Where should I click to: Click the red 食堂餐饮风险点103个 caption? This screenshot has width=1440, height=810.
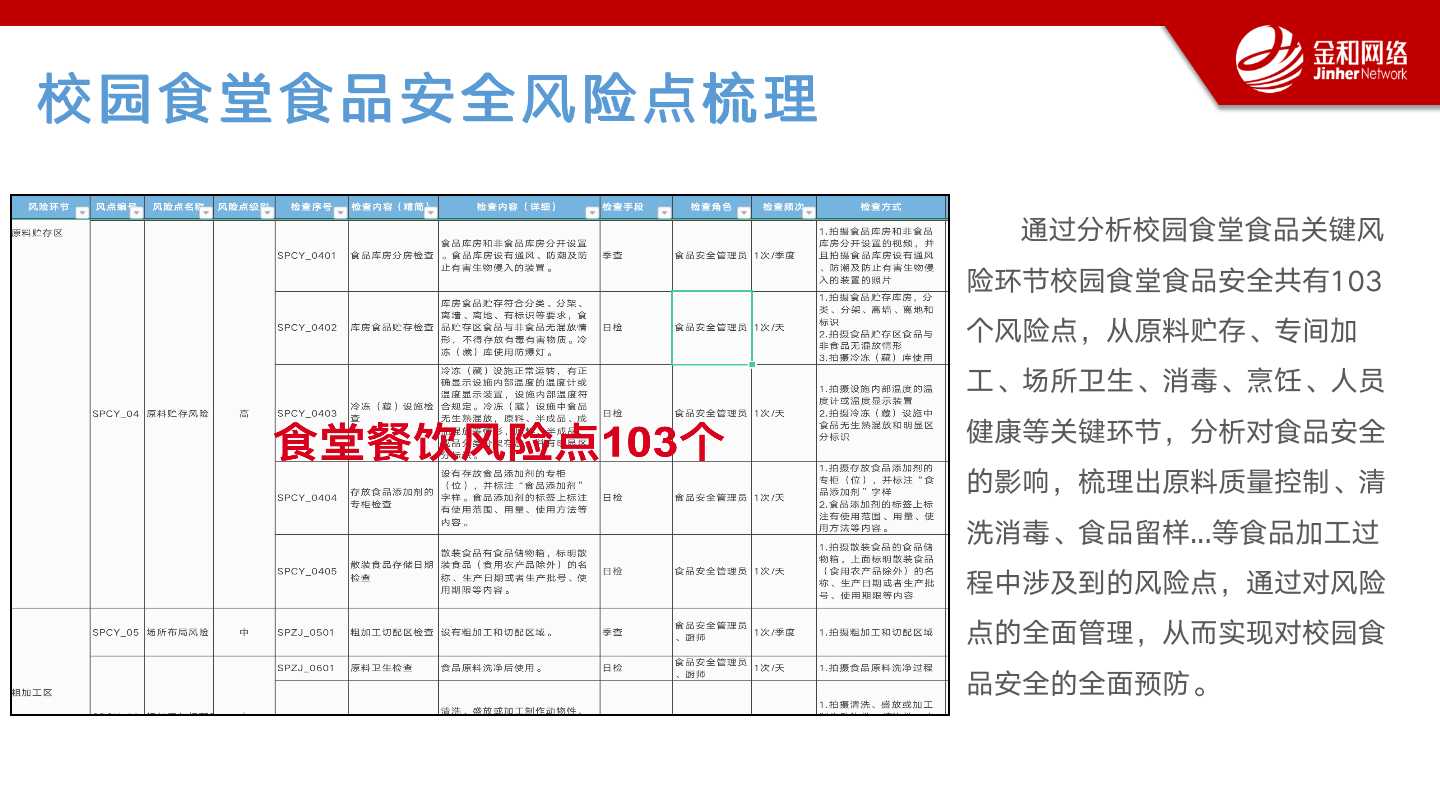499,442
